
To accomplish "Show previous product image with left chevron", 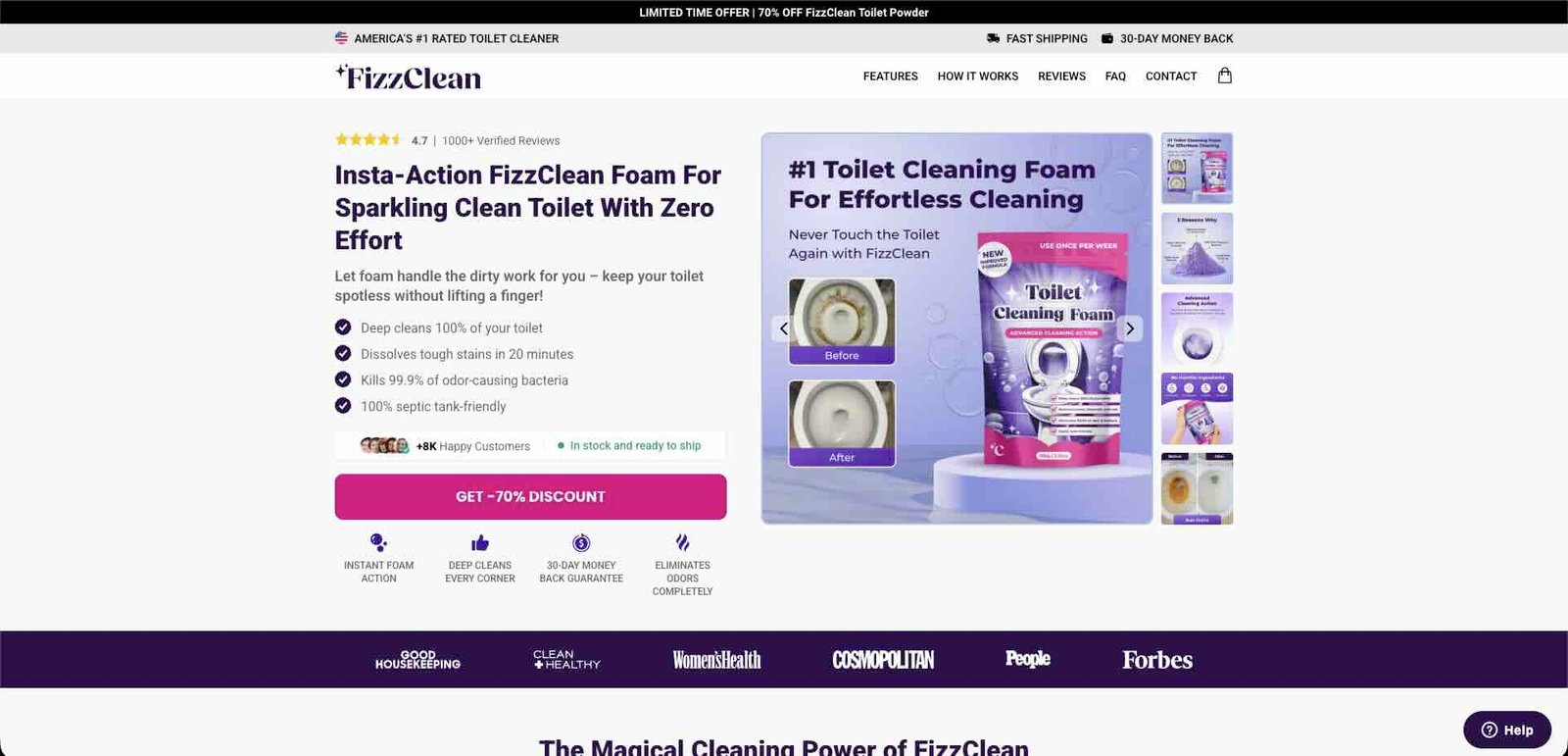I will tap(783, 328).
